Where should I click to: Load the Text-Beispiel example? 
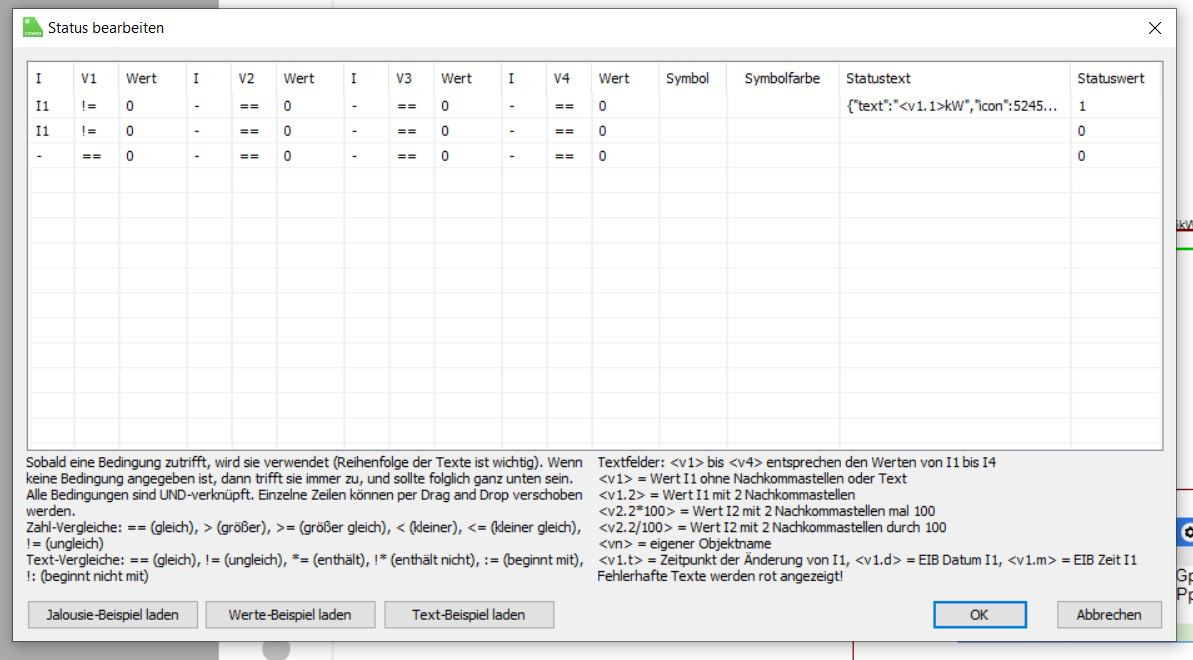point(469,614)
